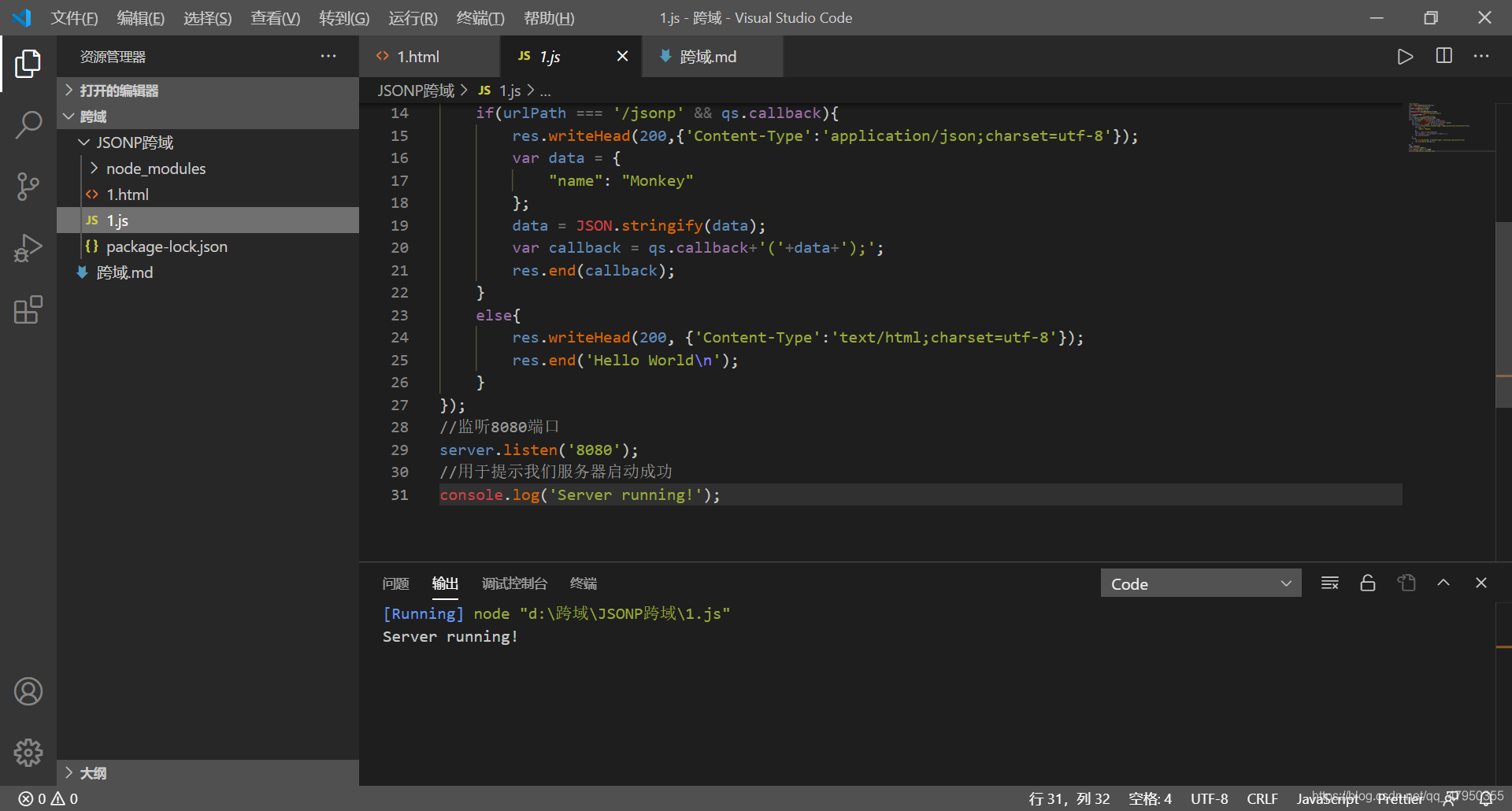Open the Accounts menu icon
1512x811 pixels.
pyautogui.click(x=28, y=691)
